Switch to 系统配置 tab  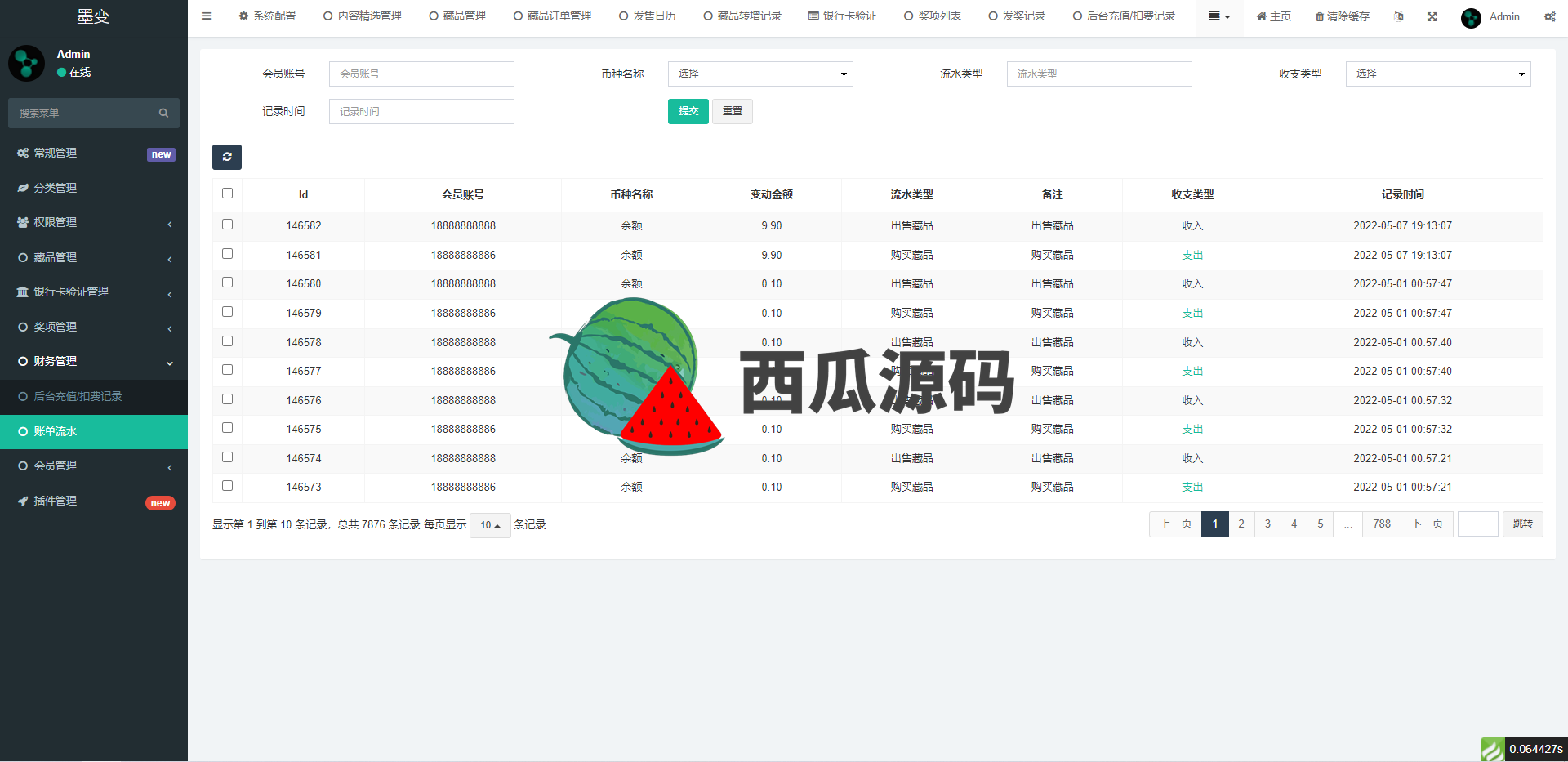pyautogui.click(x=267, y=16)
